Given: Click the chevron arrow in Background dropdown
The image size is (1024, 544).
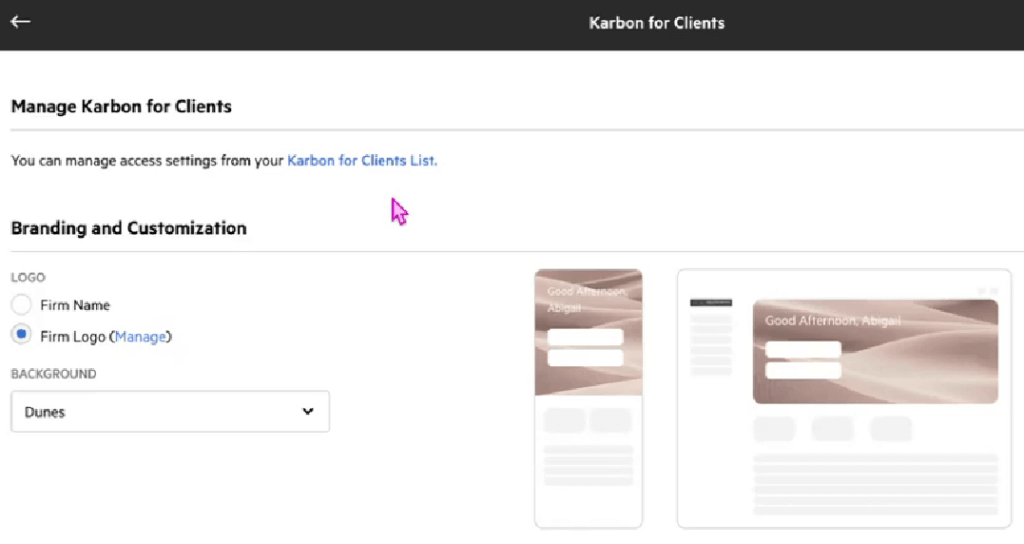Looking at the screenshot, I should (308, 412).
